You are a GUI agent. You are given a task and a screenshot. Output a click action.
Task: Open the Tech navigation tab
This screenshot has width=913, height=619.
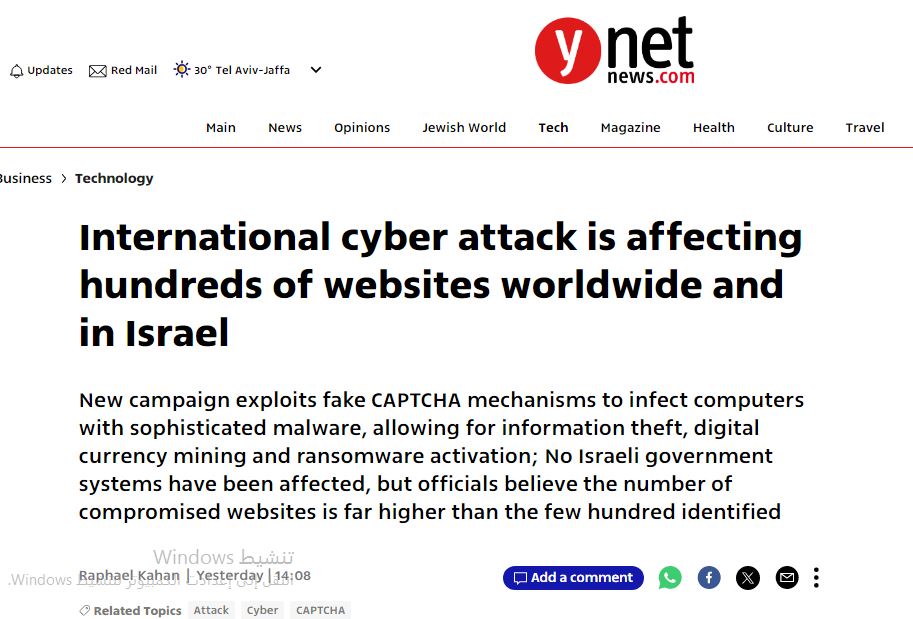tap(553, 128)
